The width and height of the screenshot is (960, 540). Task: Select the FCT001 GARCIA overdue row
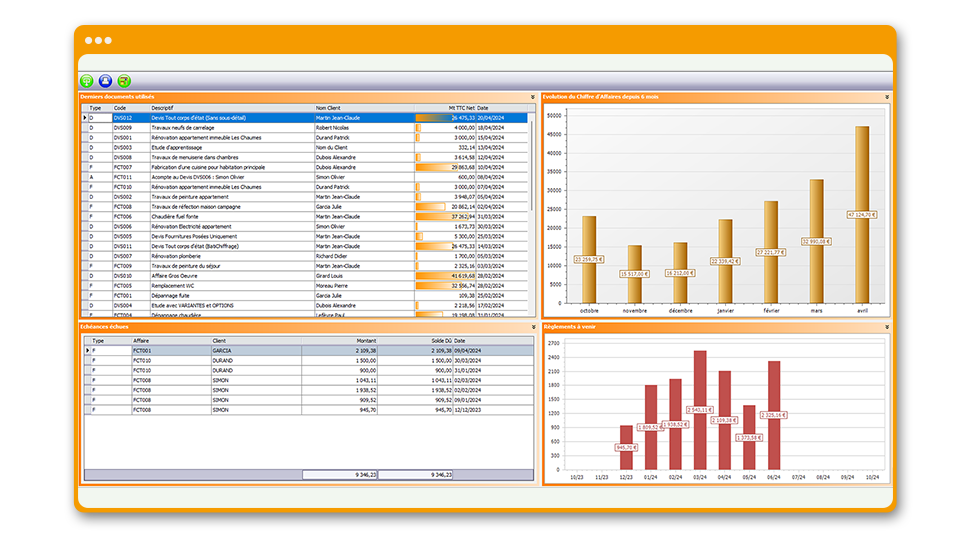click(x=250, y=351)
